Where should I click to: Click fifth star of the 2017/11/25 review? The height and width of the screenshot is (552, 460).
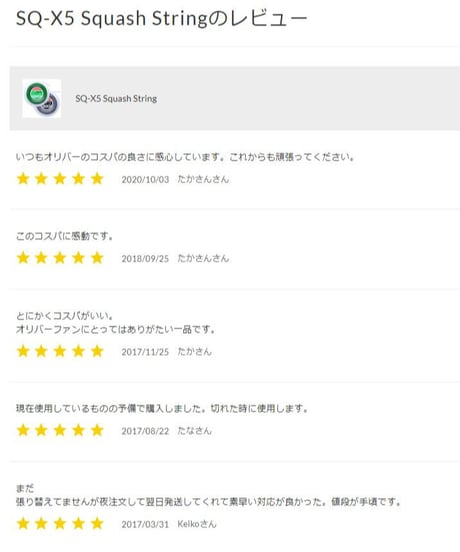(x=97, y=351)
